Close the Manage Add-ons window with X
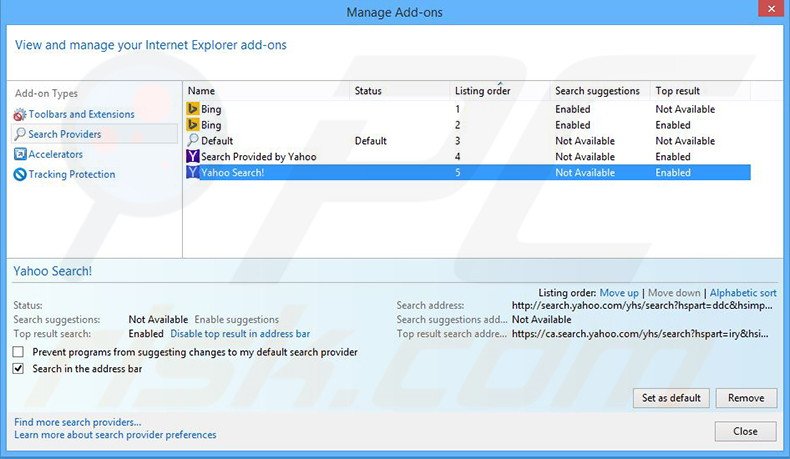The height and width of the screenshot is (459, 790). (x=771, y=9)
